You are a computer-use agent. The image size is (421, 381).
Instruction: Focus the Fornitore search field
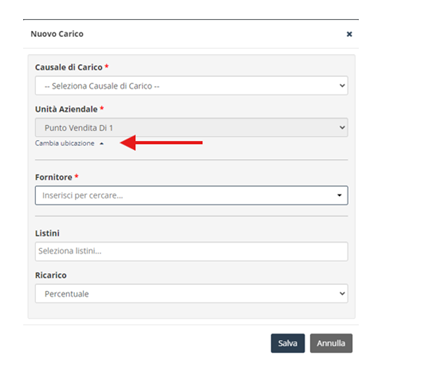click(x=191, y=195)
